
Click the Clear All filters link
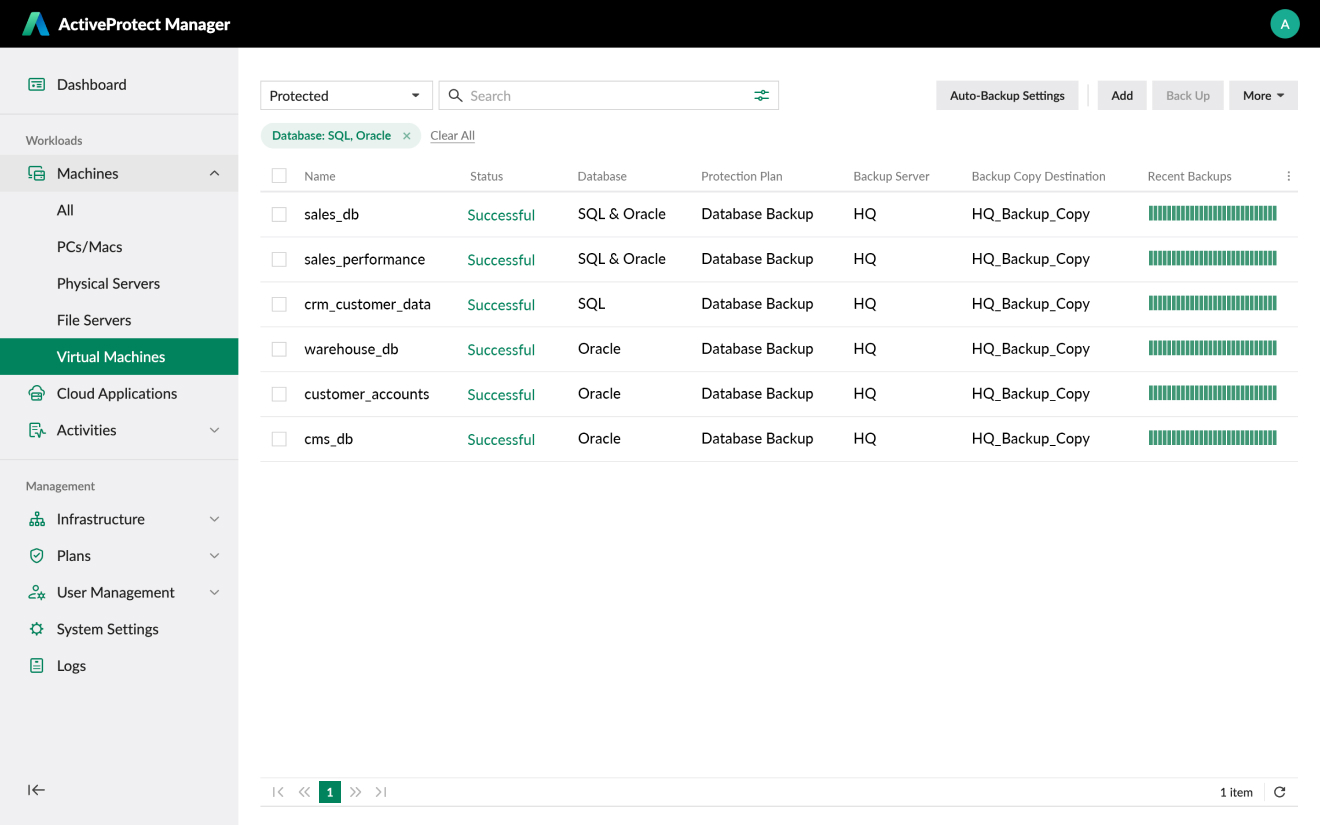click(452, 136)
